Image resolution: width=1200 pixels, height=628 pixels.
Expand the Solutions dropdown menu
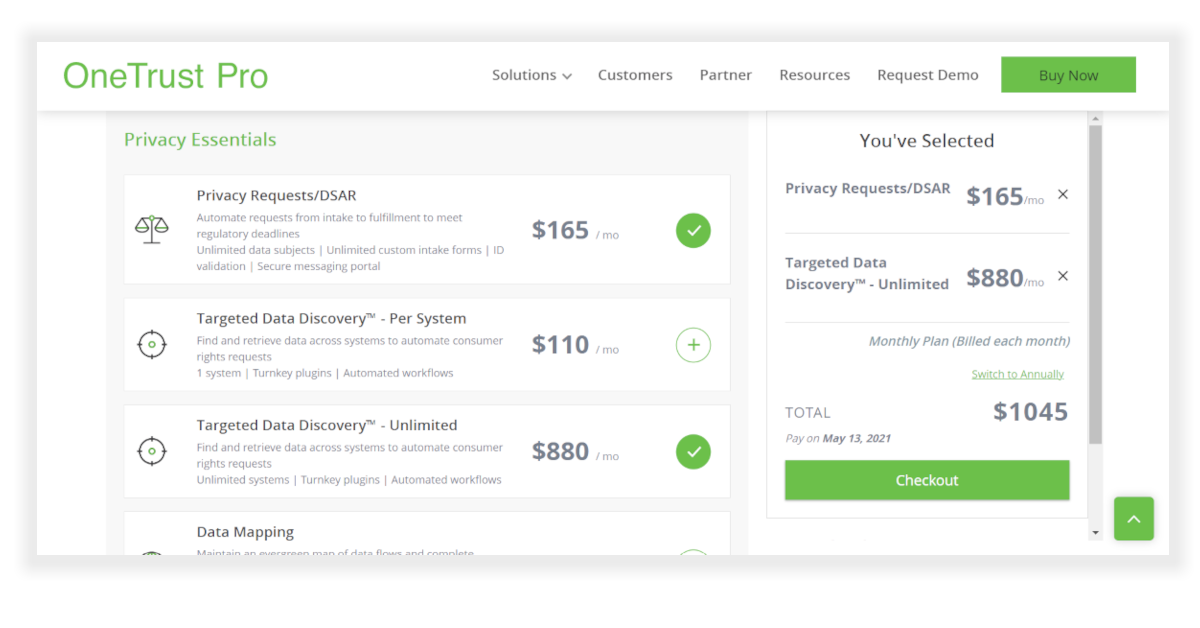[532, 75]
